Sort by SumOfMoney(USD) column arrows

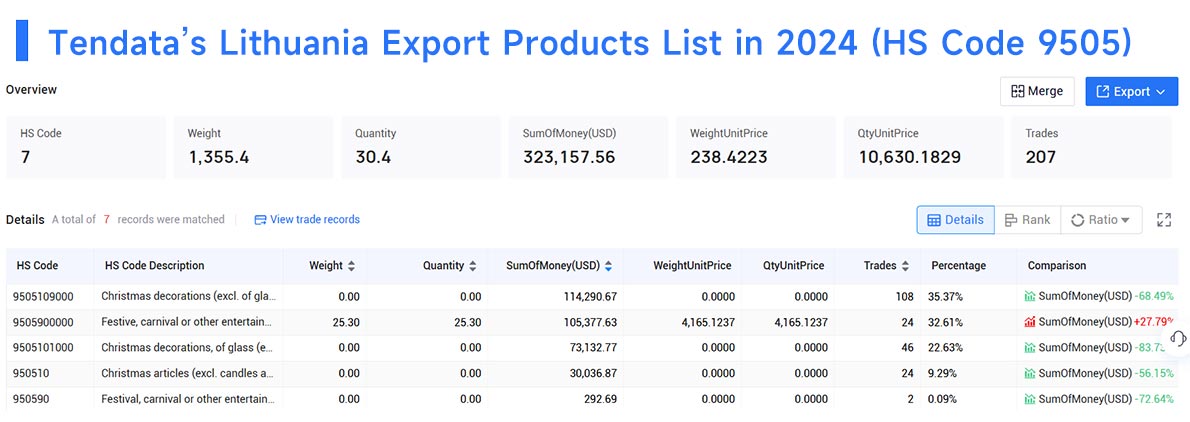pyautogui.click(x=609, y=266)
